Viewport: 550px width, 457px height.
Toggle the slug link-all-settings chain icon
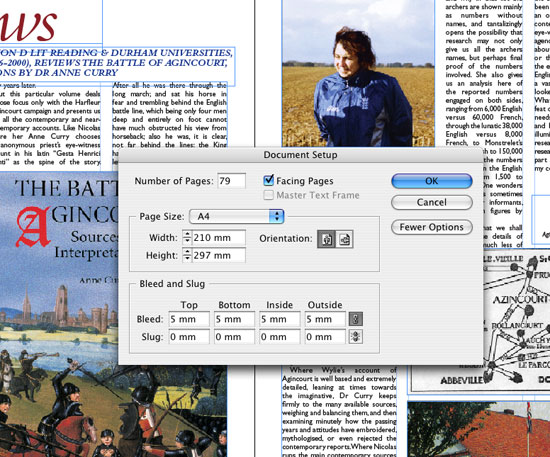point(355,337)
